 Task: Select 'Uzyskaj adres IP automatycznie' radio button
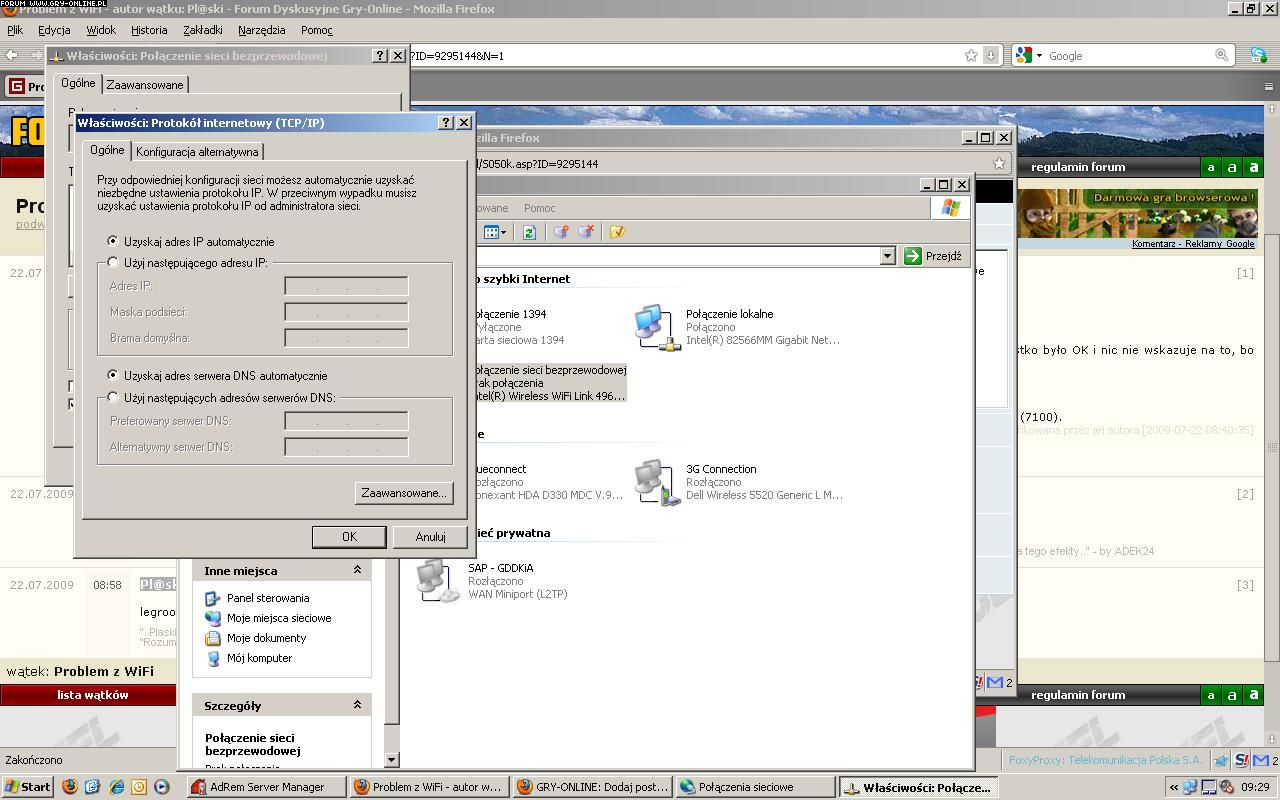(x=113, y=241)
